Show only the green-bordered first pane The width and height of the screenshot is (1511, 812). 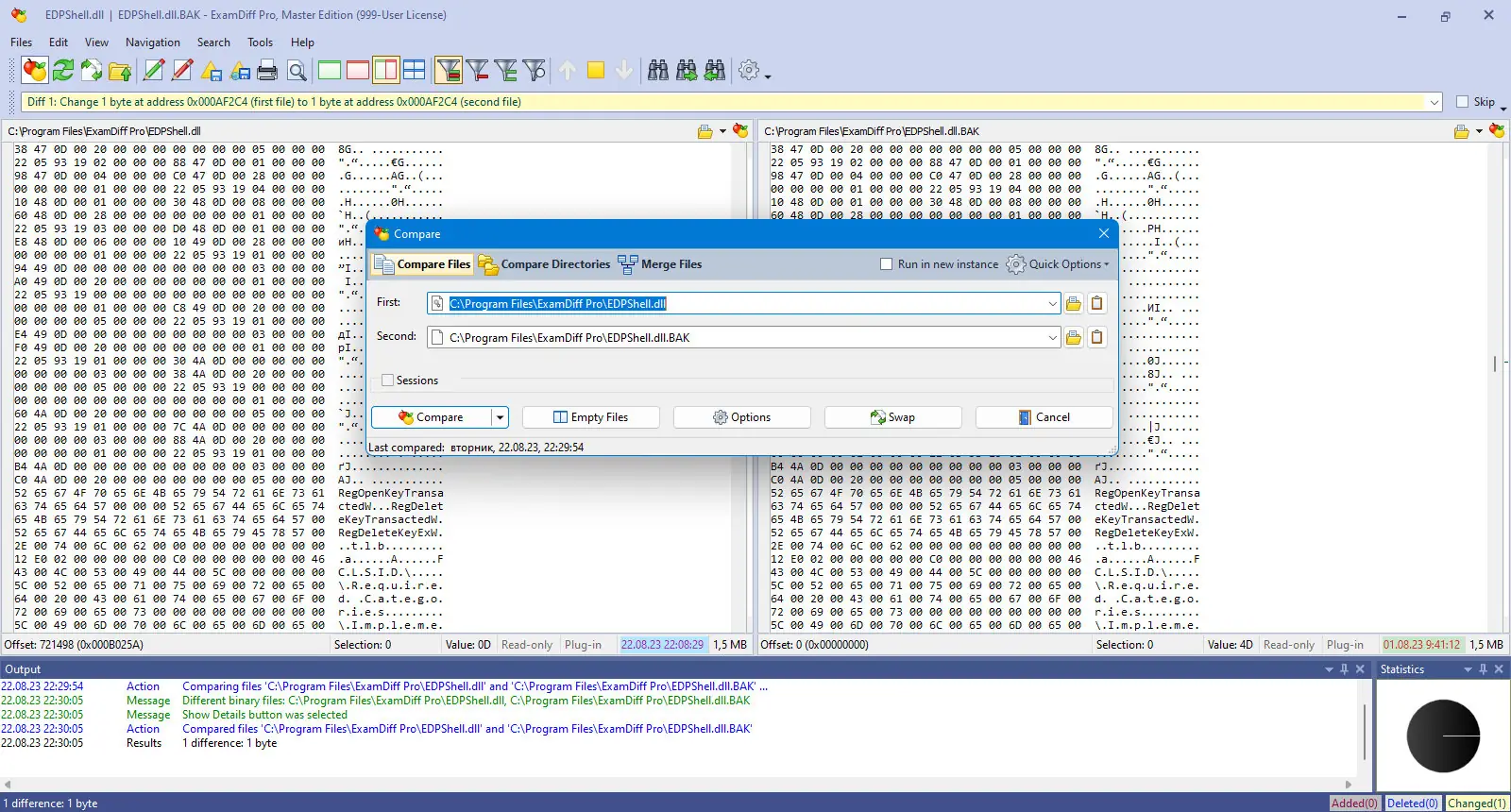330,70
